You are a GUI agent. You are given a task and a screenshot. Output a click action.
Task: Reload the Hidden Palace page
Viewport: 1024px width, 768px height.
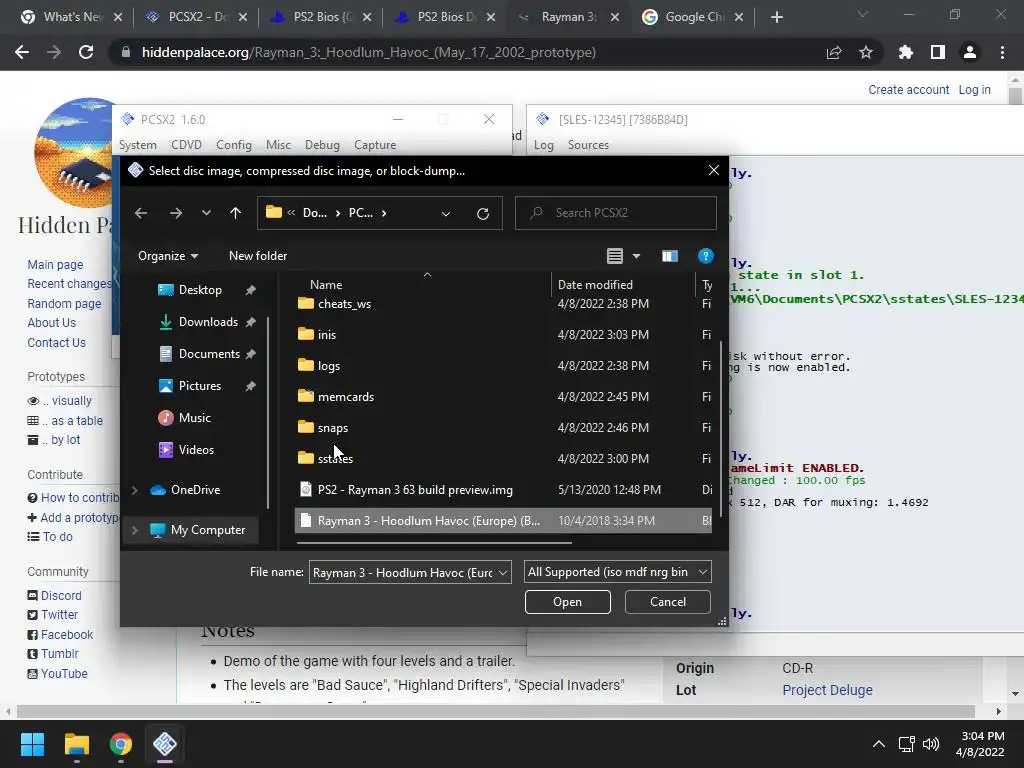[x=86, y=52]
